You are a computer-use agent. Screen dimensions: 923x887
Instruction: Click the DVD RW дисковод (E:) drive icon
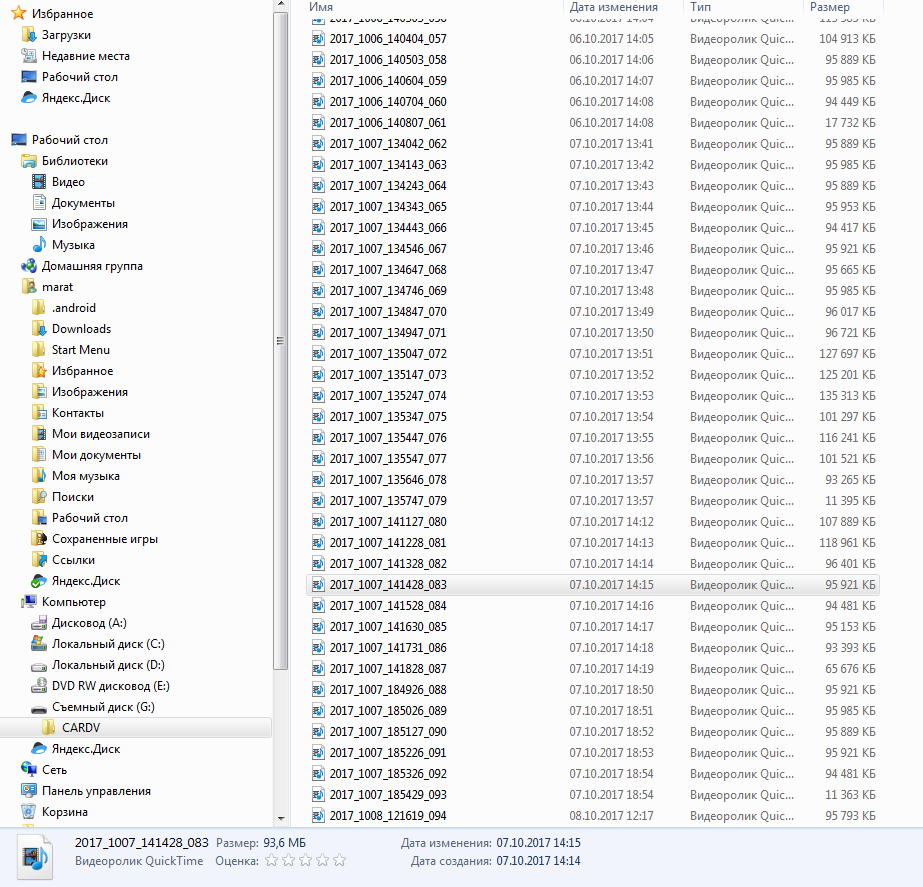(x=39, y=686)
